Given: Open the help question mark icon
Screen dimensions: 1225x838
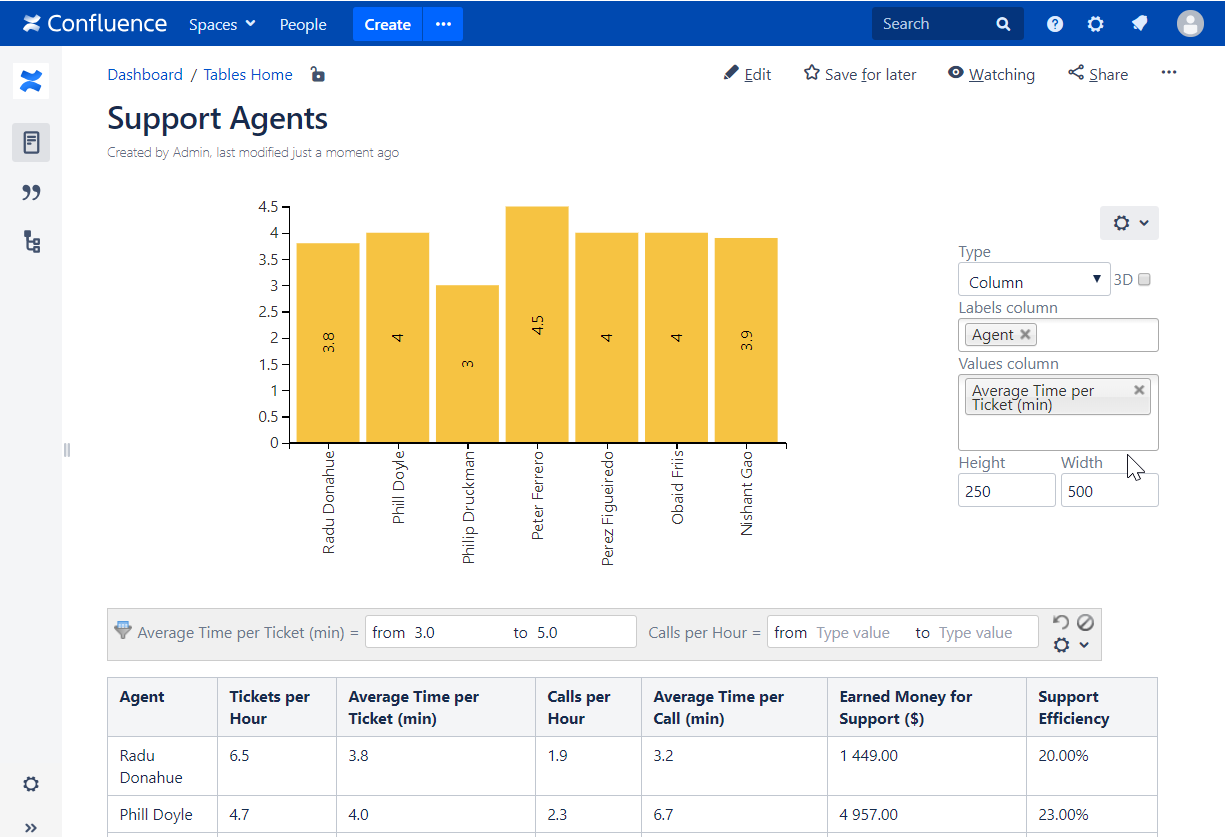Looking at the screenshot, I should (1055, 24).
